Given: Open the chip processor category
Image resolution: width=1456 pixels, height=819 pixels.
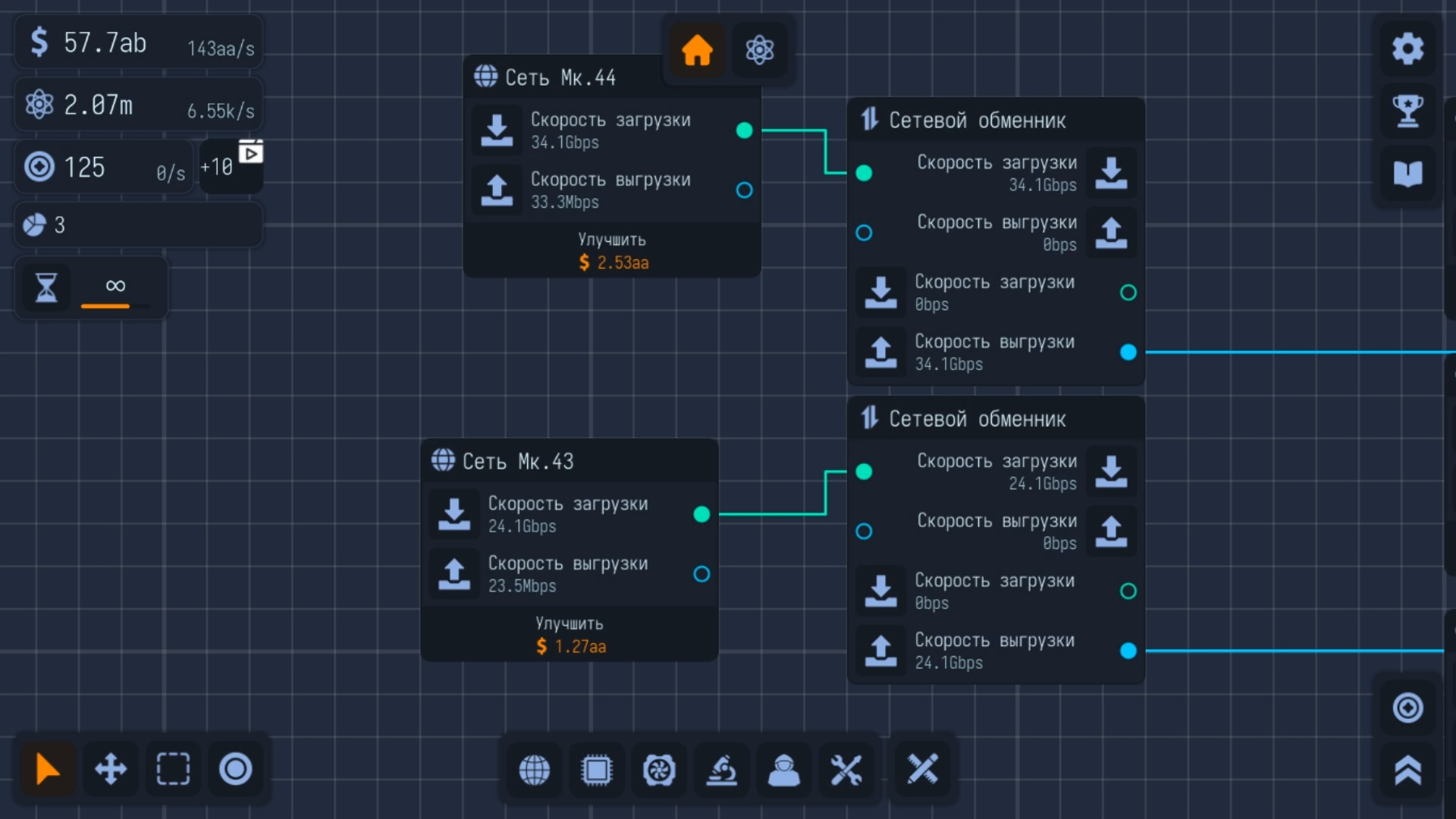Looking at the screenshot, I should [x=596, y=770].
